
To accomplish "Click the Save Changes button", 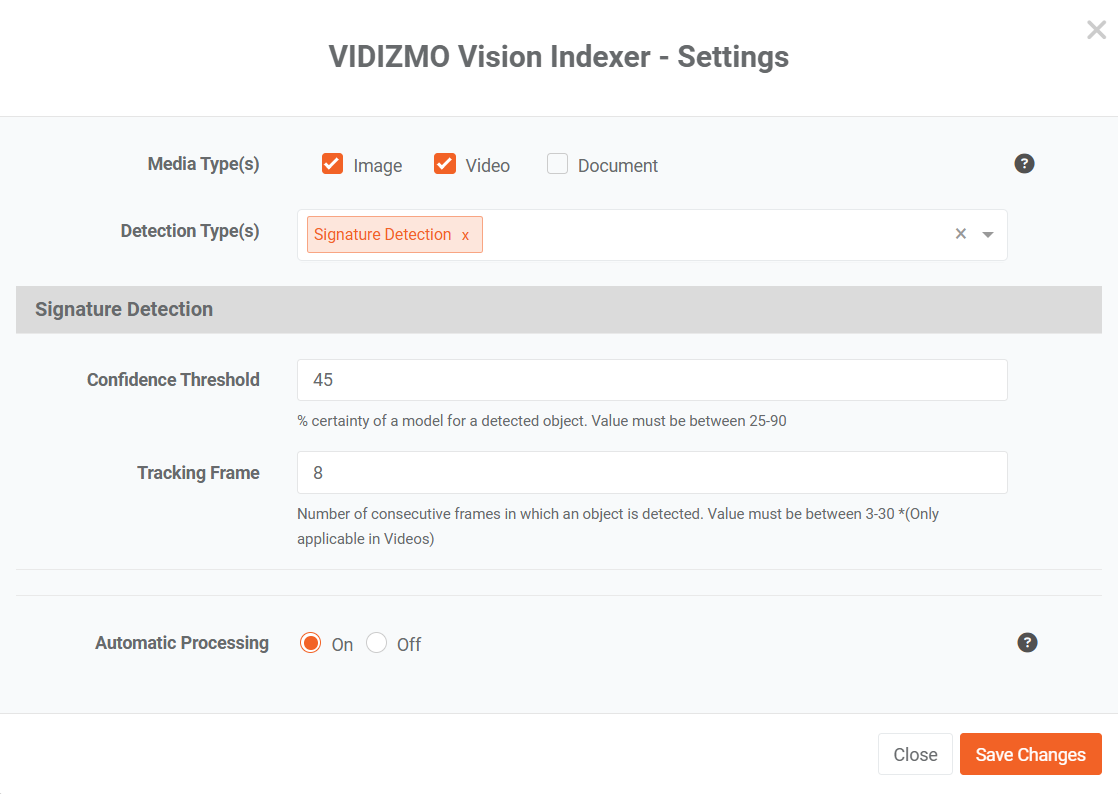I will (1030, 754).
